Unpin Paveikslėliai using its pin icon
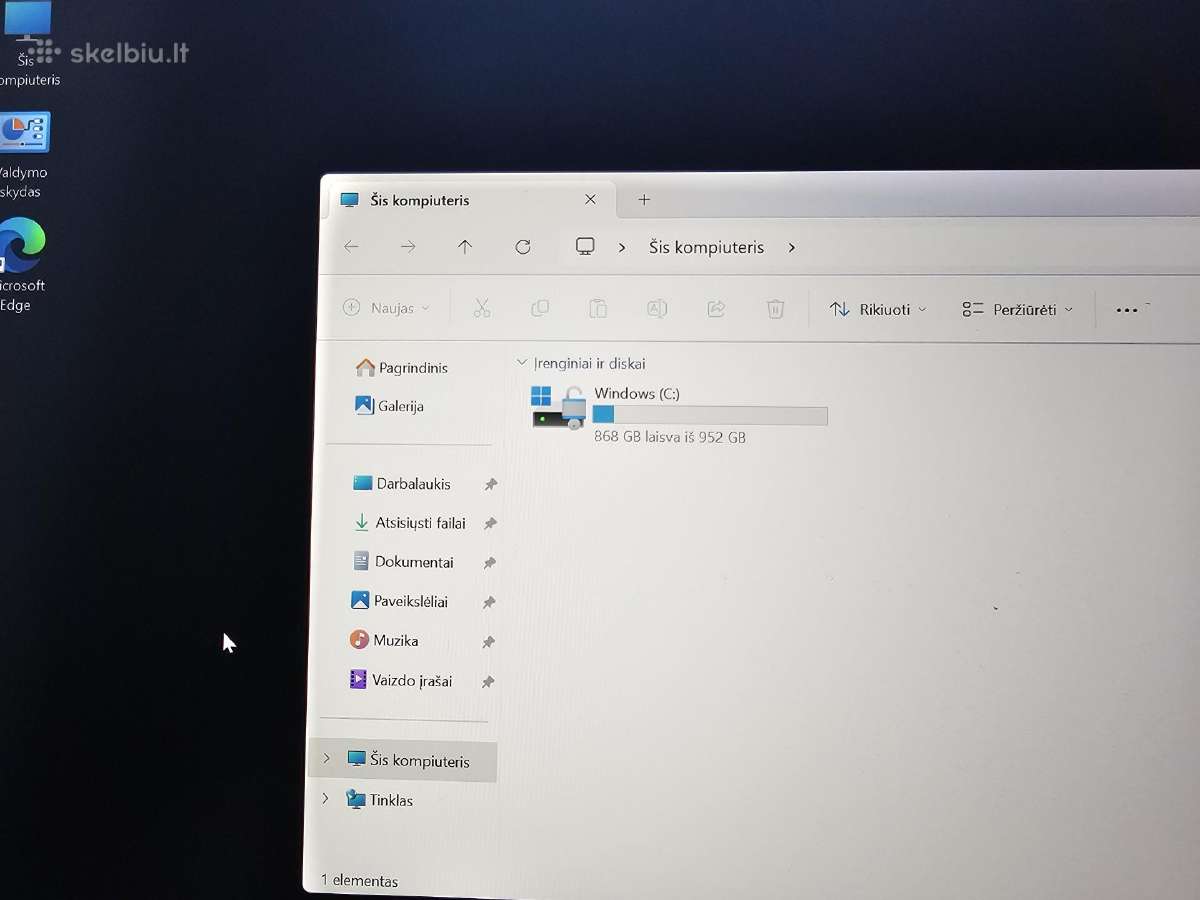Viewport: 1200px width, 900px height. 489,603
